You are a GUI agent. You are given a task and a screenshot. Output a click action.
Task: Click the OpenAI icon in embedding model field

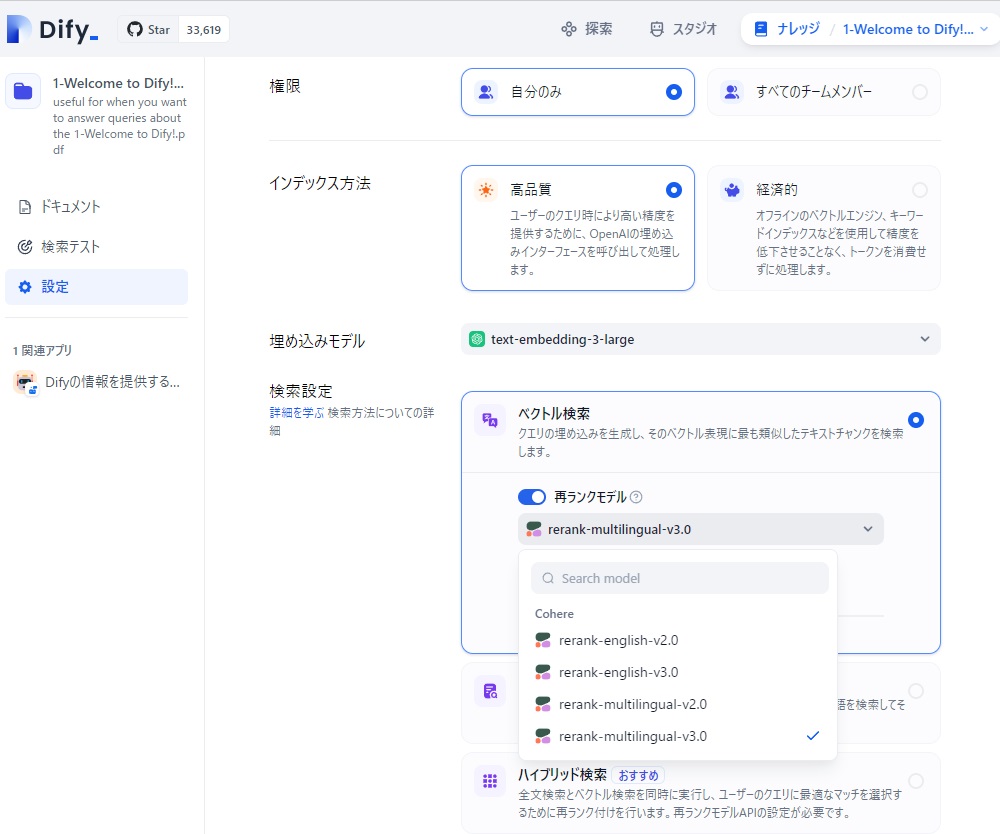[477, 339]
